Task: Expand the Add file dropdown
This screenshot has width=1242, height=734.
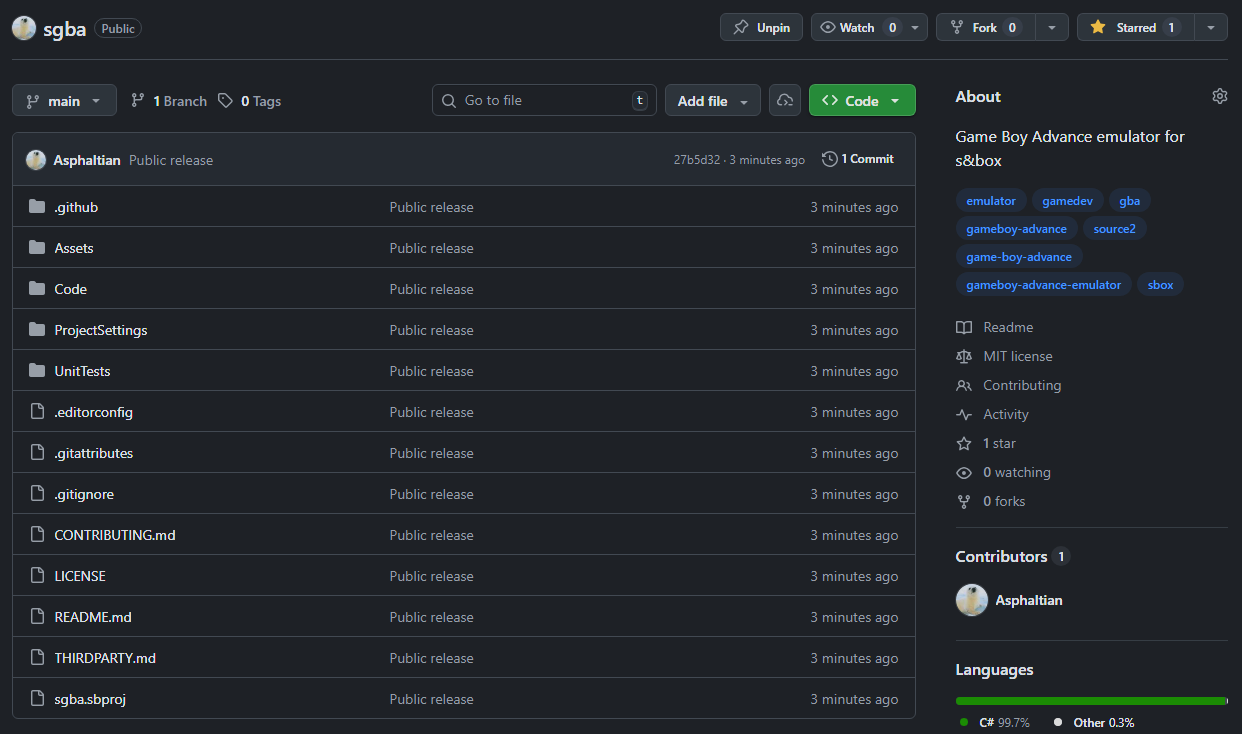Action: [x=712, y=101]
